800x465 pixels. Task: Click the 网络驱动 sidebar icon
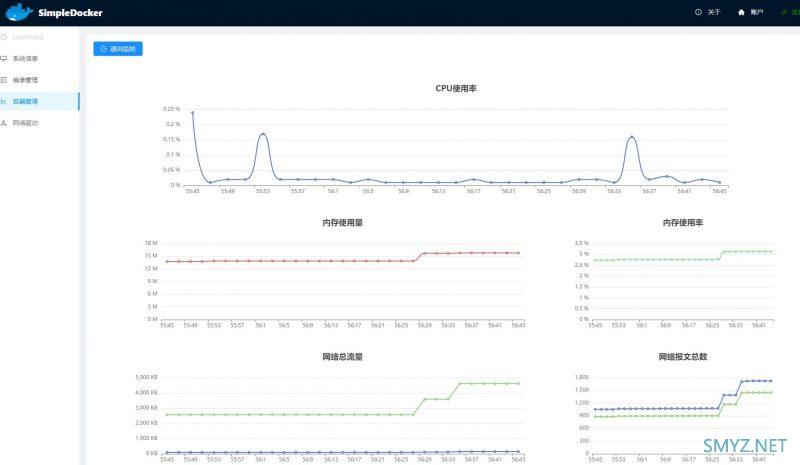(4, 123)
